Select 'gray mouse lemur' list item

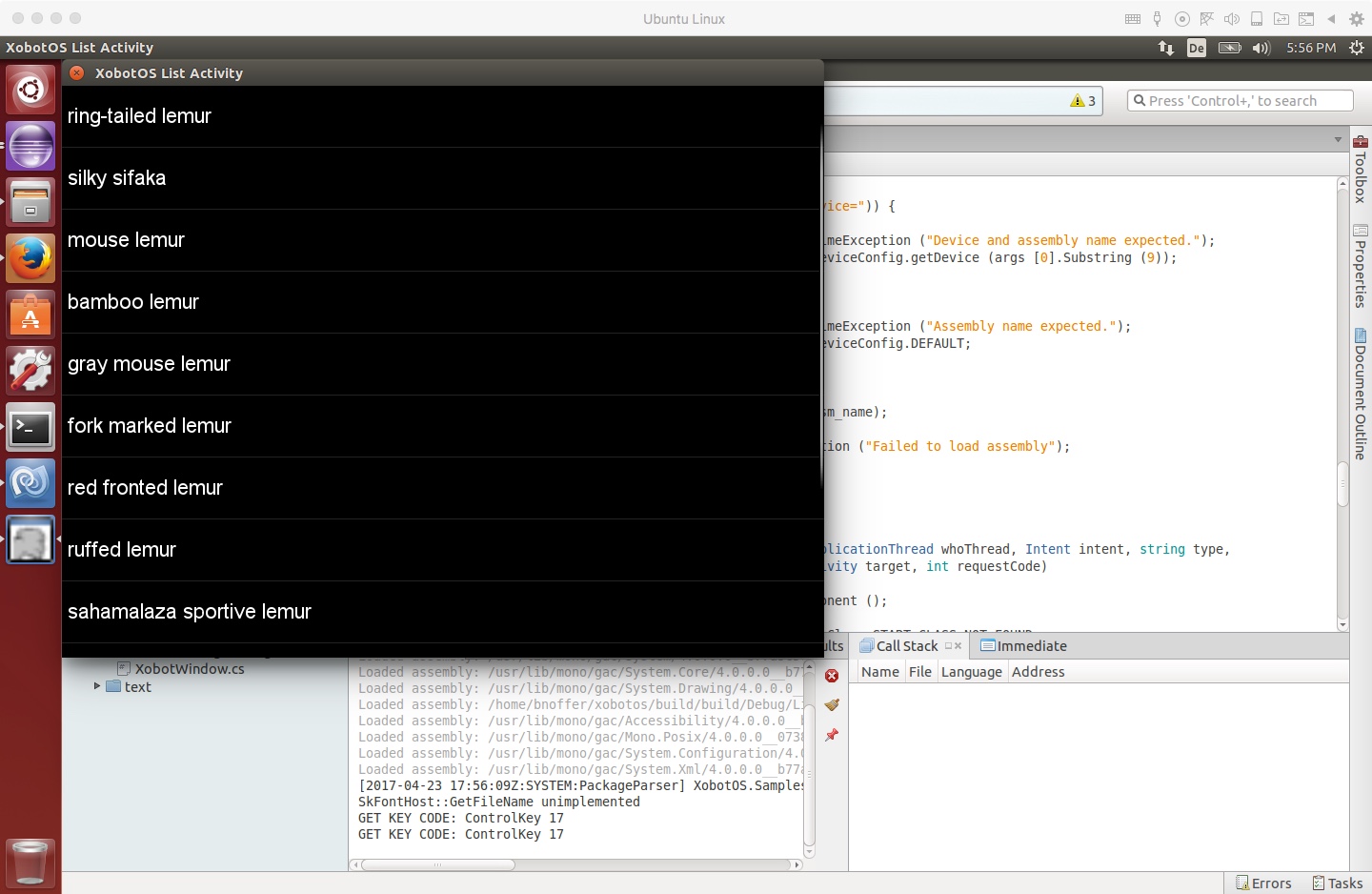pos(440,364)
